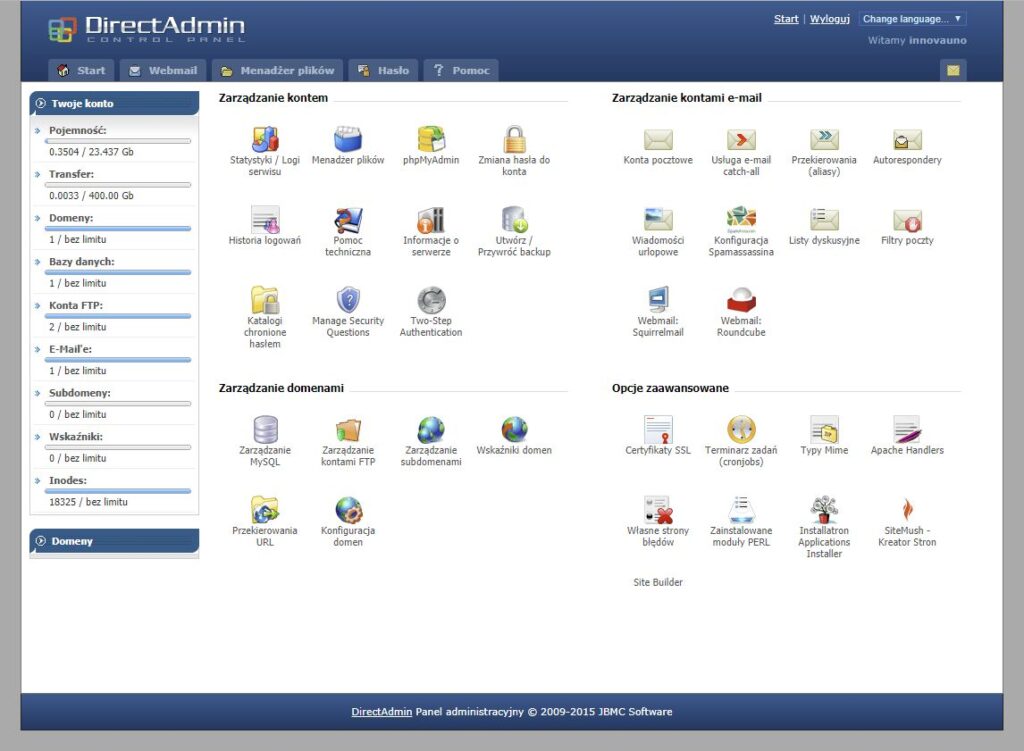
Task: Open Usługa e-mail catch-all icon
Action: pos(741,139)
